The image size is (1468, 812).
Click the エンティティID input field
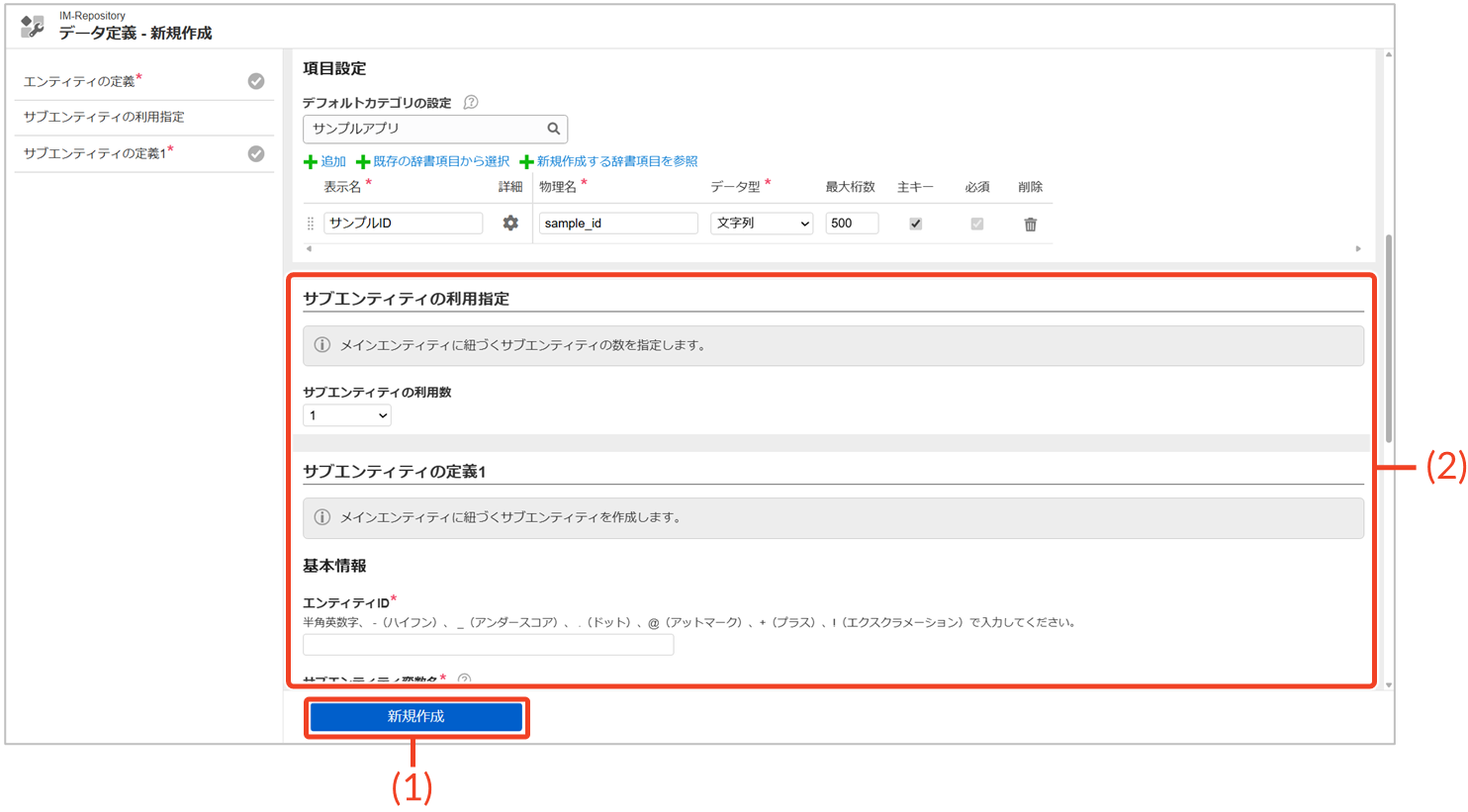pyautogui.click(x=488, y=645)
